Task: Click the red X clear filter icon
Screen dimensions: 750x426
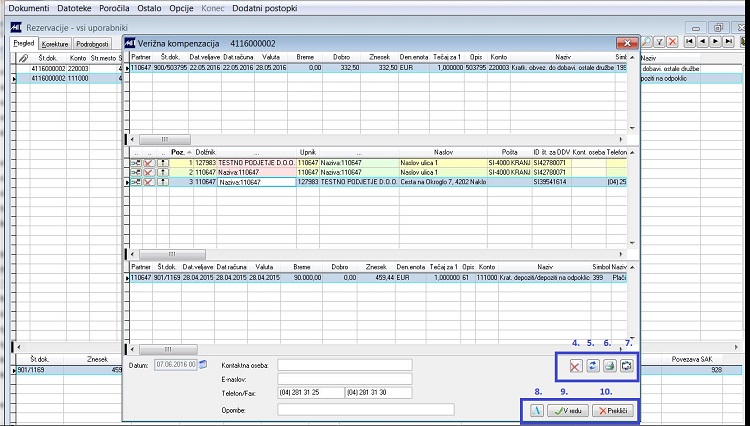Action: point(673,42)
